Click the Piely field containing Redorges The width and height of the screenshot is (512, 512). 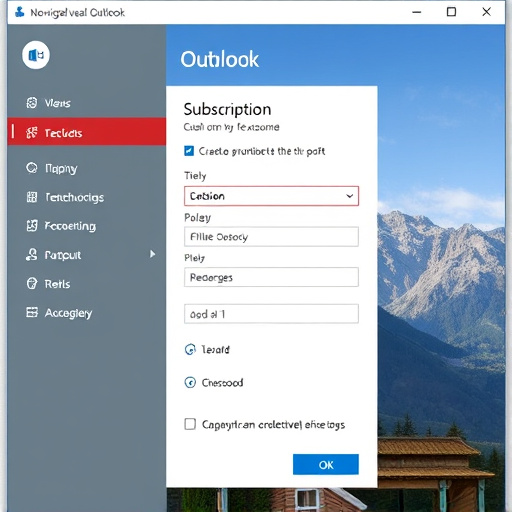[271, 277]
